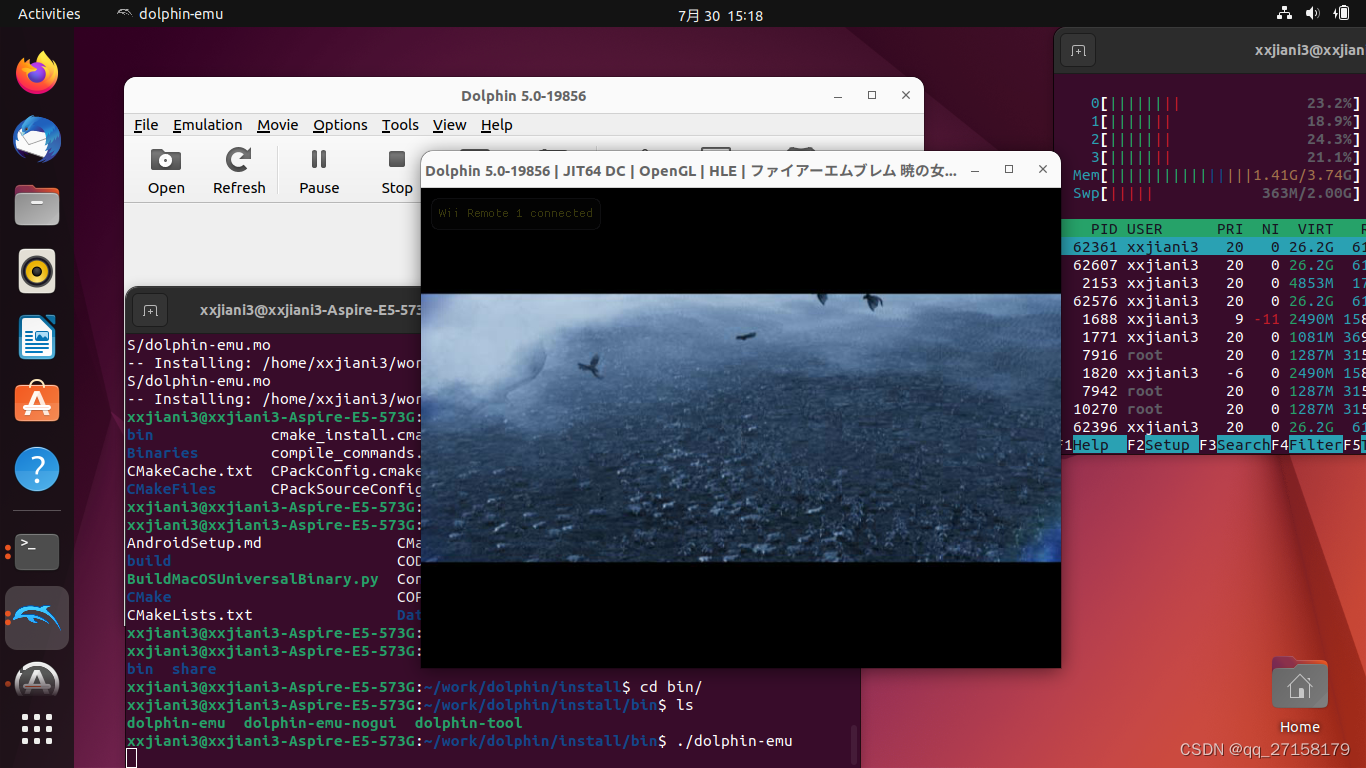
Task: Click F2 Setup in htop
Action: [1162, 445]
